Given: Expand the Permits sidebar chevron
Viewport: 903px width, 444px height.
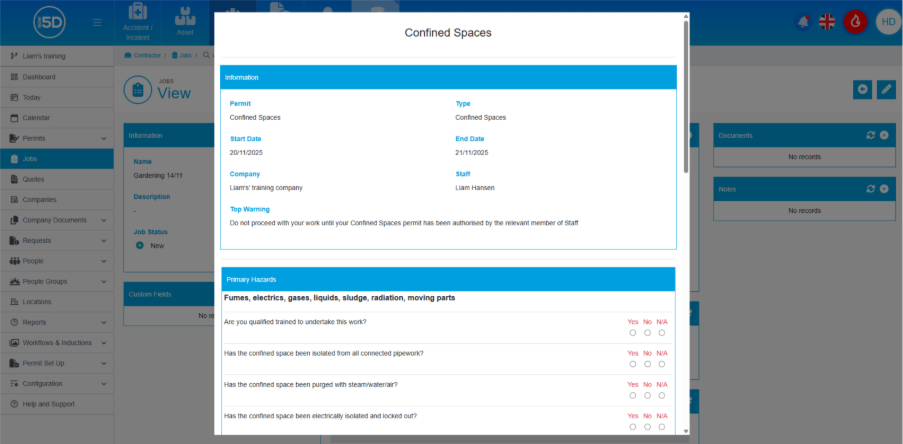Looking at the screenshot, I should (104, 139).
